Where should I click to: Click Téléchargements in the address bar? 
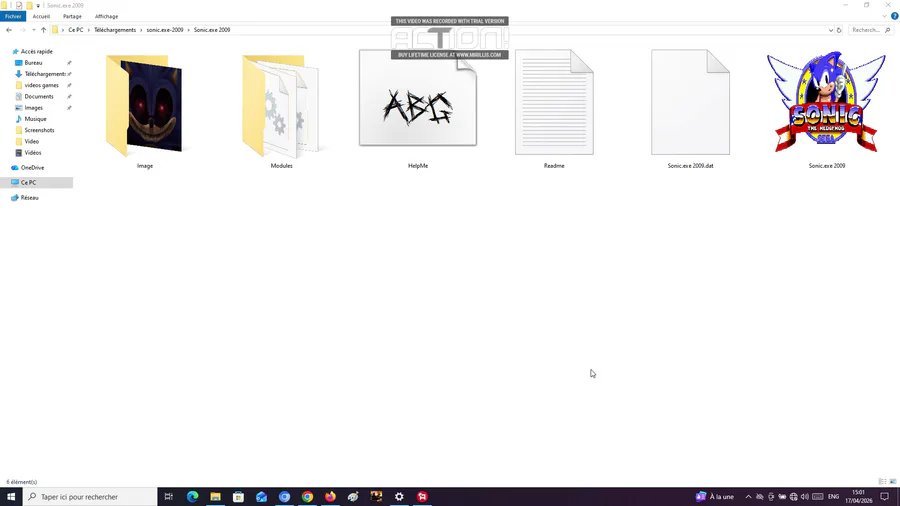115,30
